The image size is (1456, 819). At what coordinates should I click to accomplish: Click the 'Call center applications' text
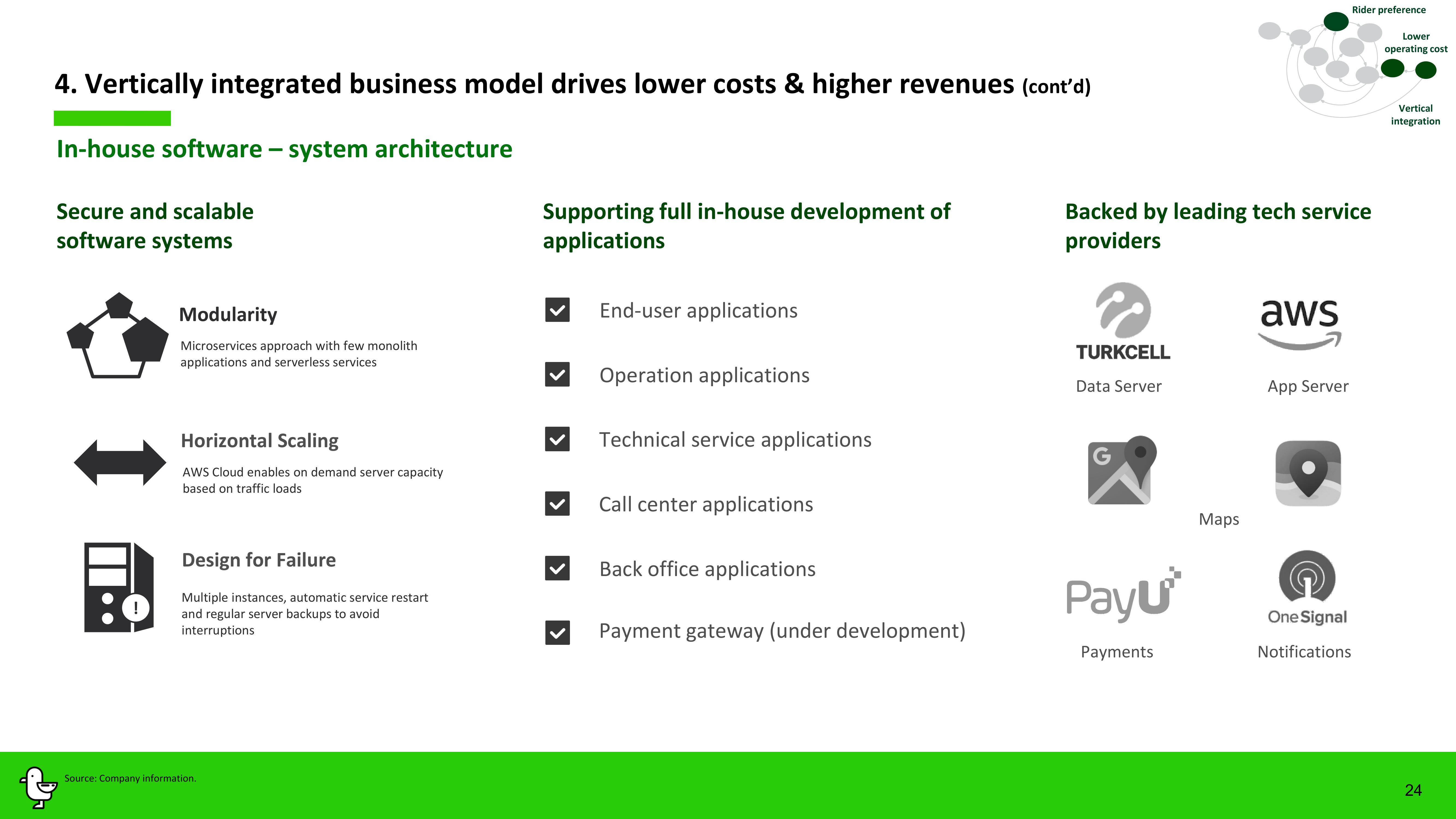point(706,504)
